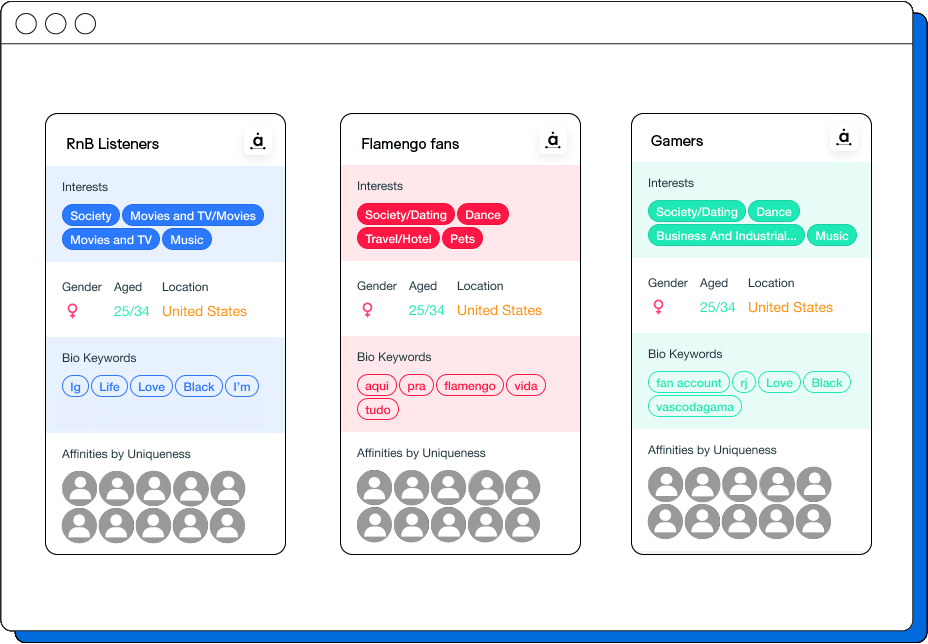Click the Movies and TV/Movies tag
Viewport: 928px width, 644px height.
193,216
